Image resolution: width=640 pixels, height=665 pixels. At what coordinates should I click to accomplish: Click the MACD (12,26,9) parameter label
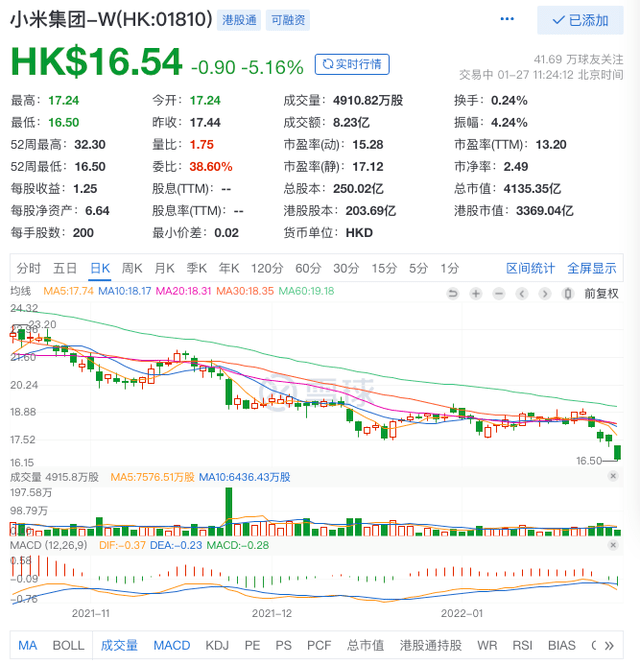pyautogui.click(x=49, y=545)
